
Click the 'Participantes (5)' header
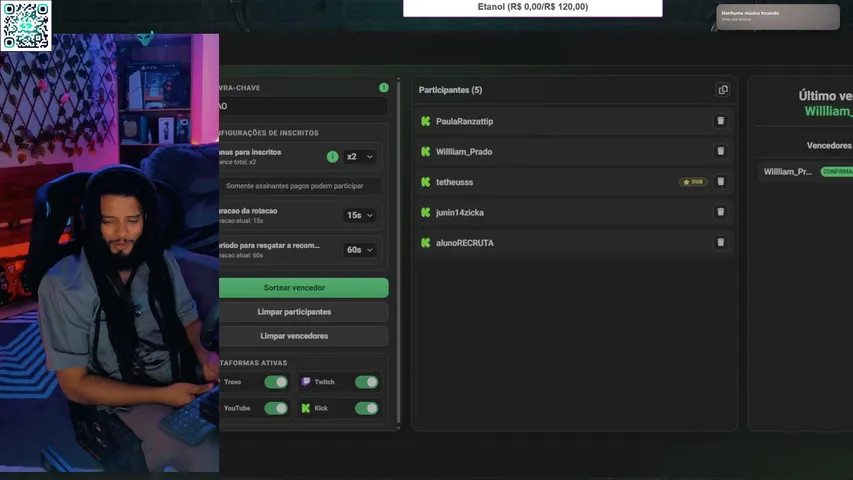[450, 90]
